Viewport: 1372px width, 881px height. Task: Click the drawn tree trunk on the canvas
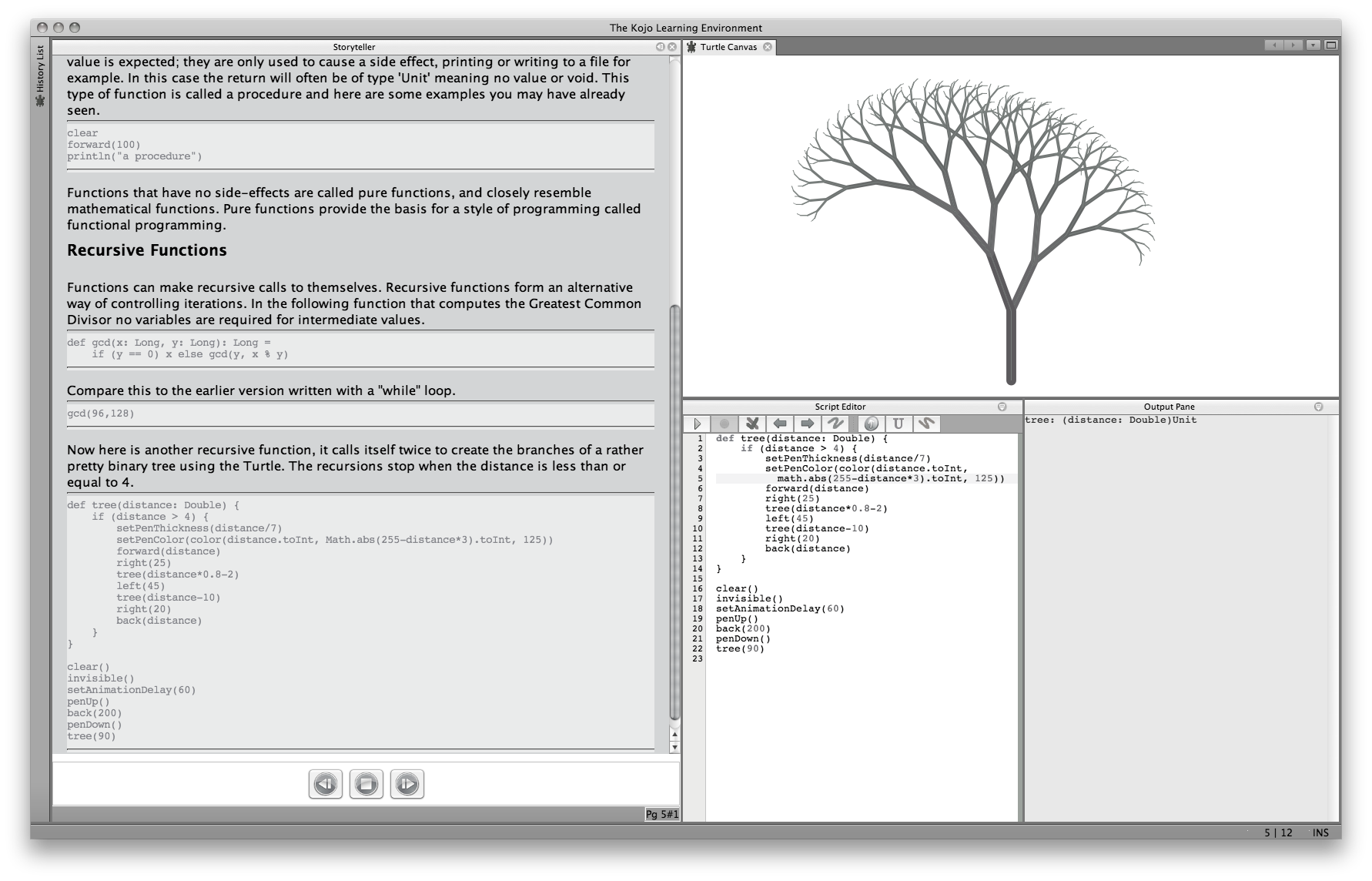(x=1011, y=345)
